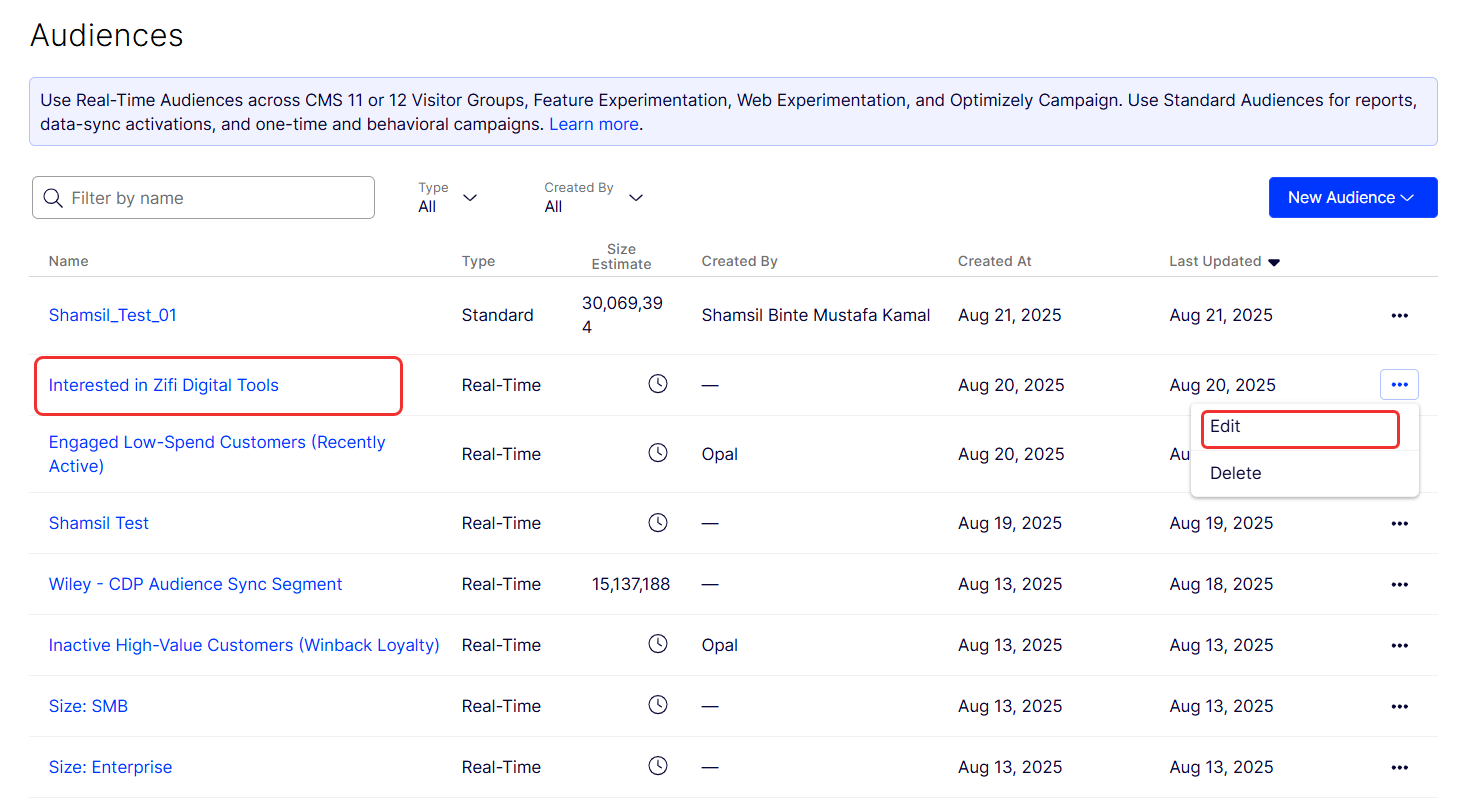The width and height of the screenshot is (1461, 811).
Task: Sort the table by Name column header
Action: pyautogui.click(x=68, y=261)
